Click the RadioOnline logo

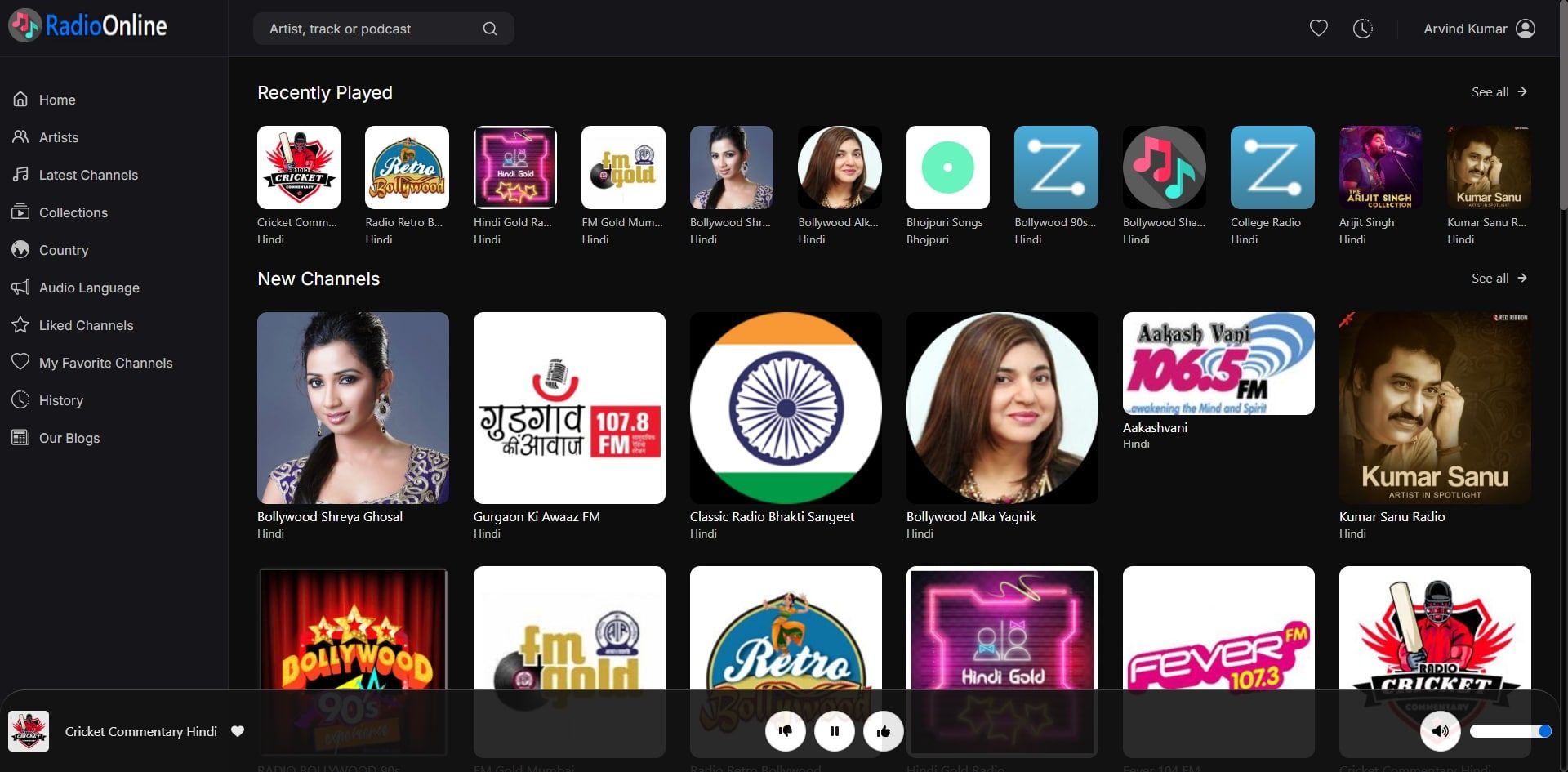click(87, 25)
